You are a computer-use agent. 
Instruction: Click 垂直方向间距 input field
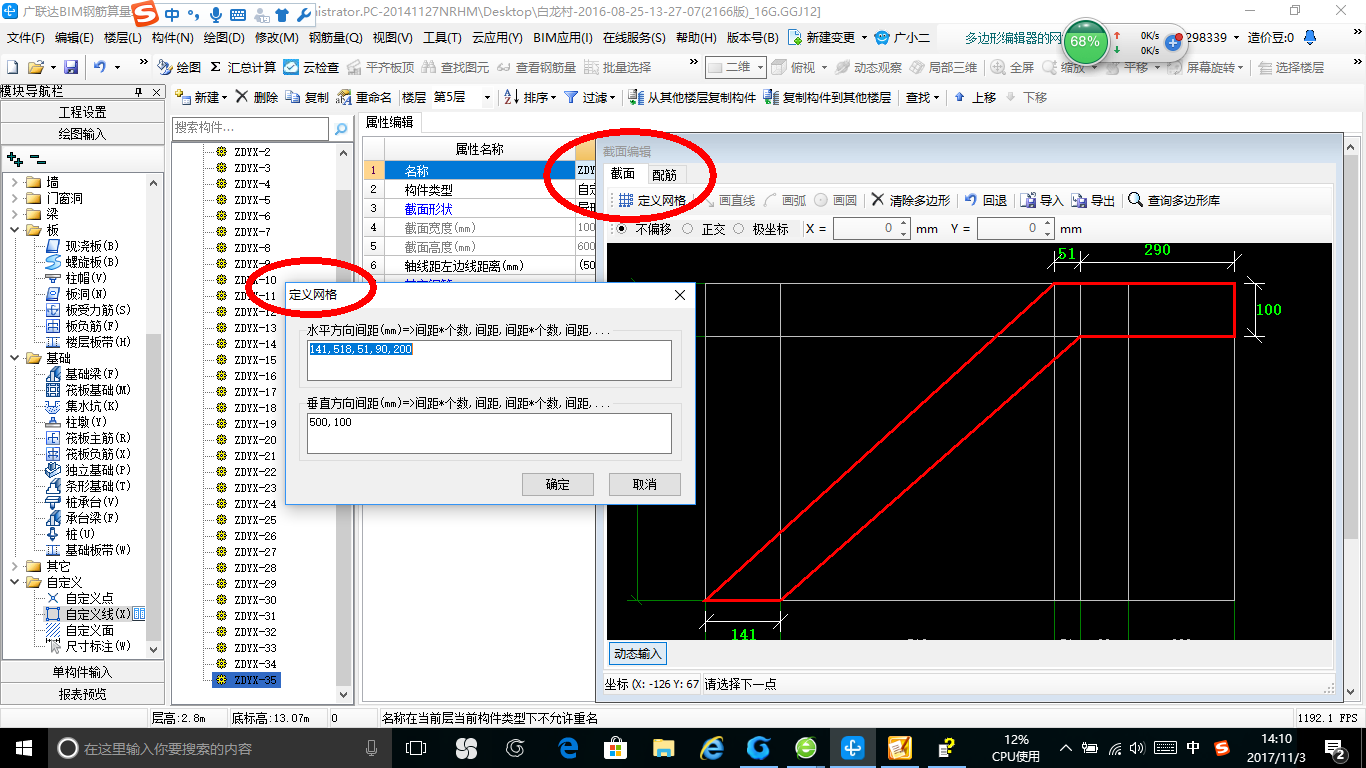[x=489, y=433]
